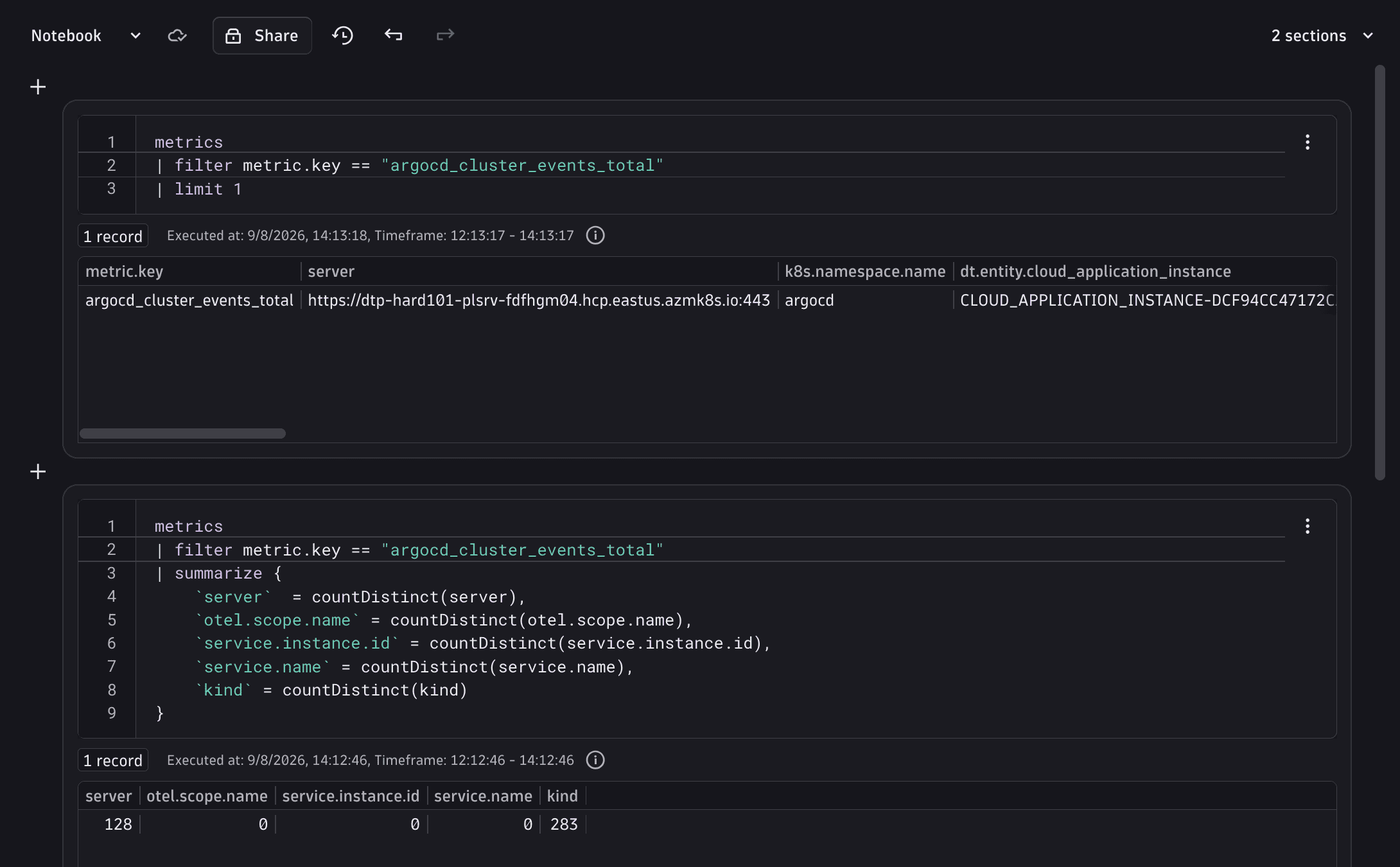Click the horizontal scrollbar in first results table
The width and height of the screenshot is (1400, 867).
point(182,433)
